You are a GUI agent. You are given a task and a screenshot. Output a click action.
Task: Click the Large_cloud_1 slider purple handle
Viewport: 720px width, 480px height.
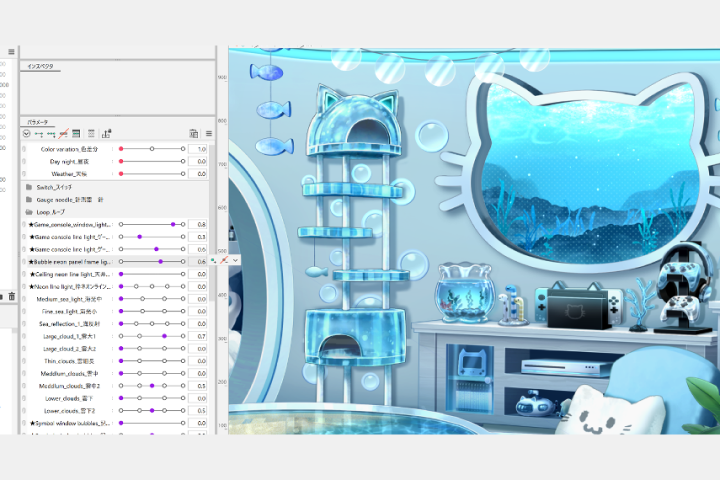(x=164, y=336)
